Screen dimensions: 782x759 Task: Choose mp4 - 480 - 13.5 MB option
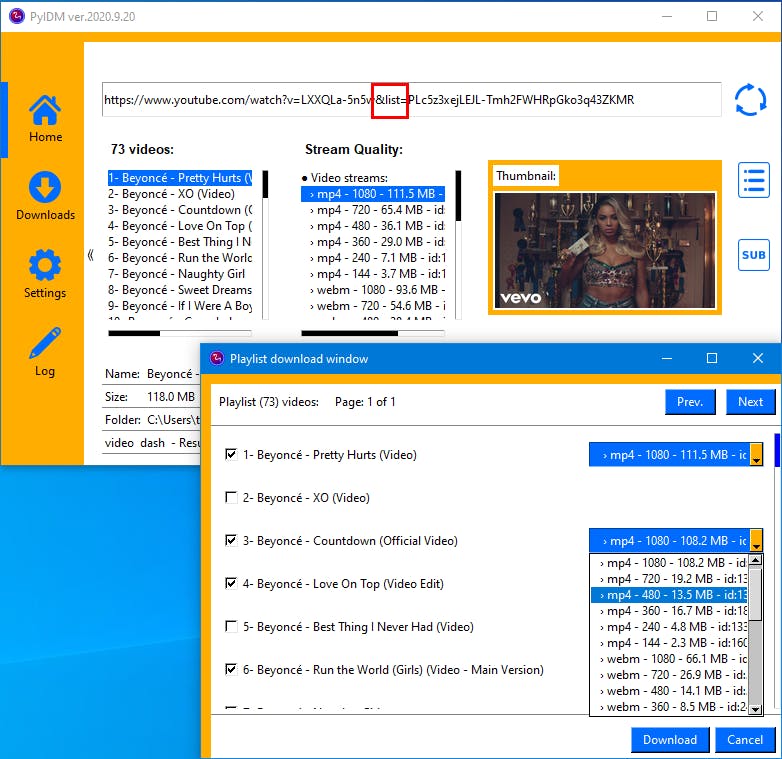pyautogui.click(x=669, y=594)
